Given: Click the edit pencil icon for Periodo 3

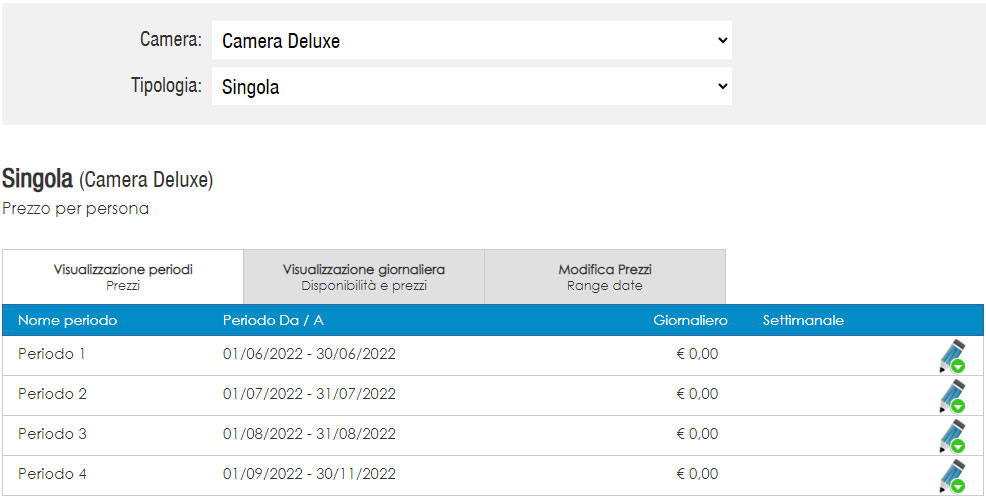Looking at the screenshot, I should tap(952, 436).
